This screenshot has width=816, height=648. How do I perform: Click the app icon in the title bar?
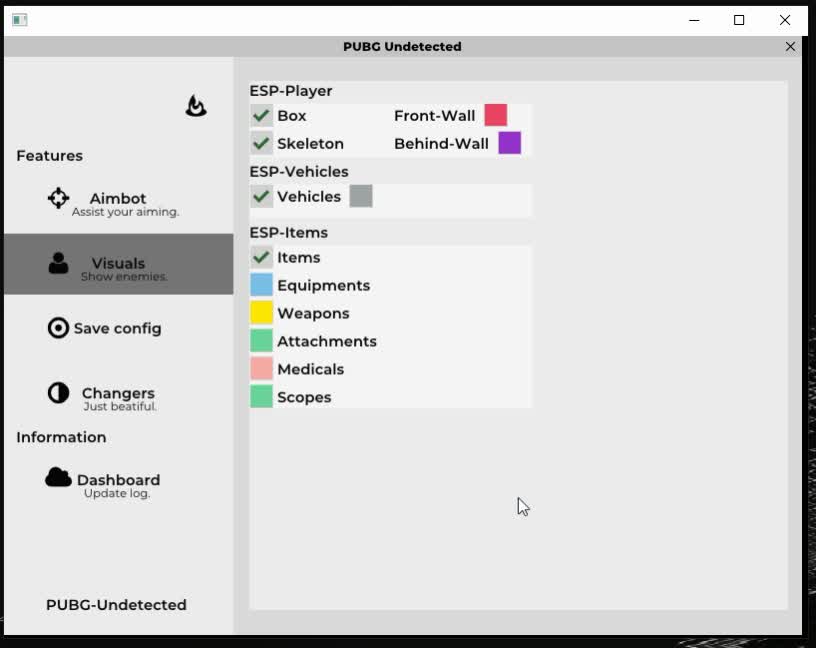[x=19, y=20]
